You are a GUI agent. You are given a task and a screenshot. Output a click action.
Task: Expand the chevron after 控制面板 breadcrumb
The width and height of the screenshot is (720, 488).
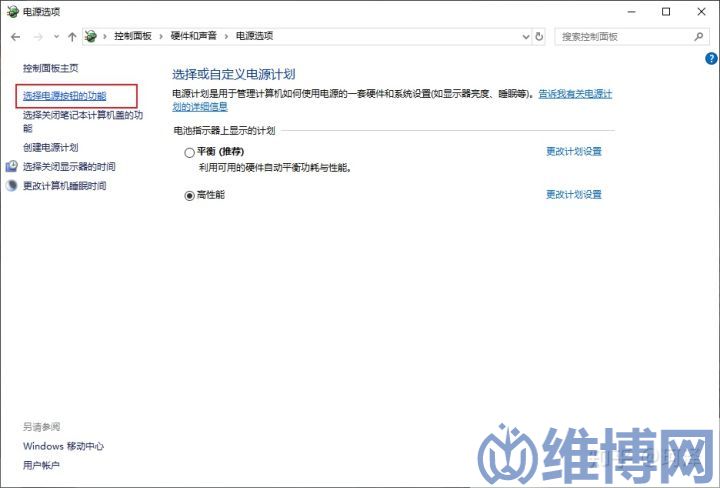pyautogui.click(x=161, y=36)
